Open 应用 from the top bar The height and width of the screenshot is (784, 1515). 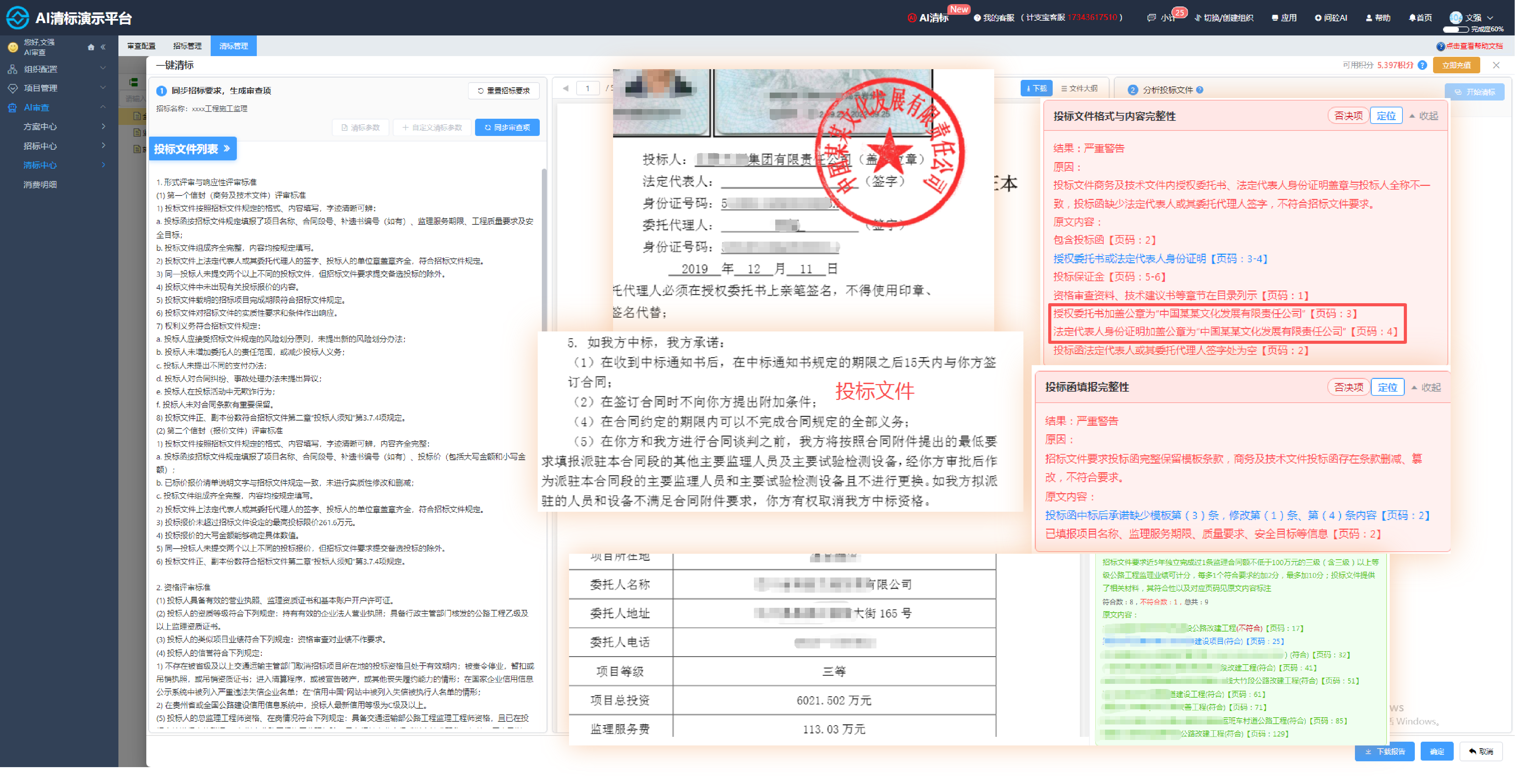click(1284, 18)
